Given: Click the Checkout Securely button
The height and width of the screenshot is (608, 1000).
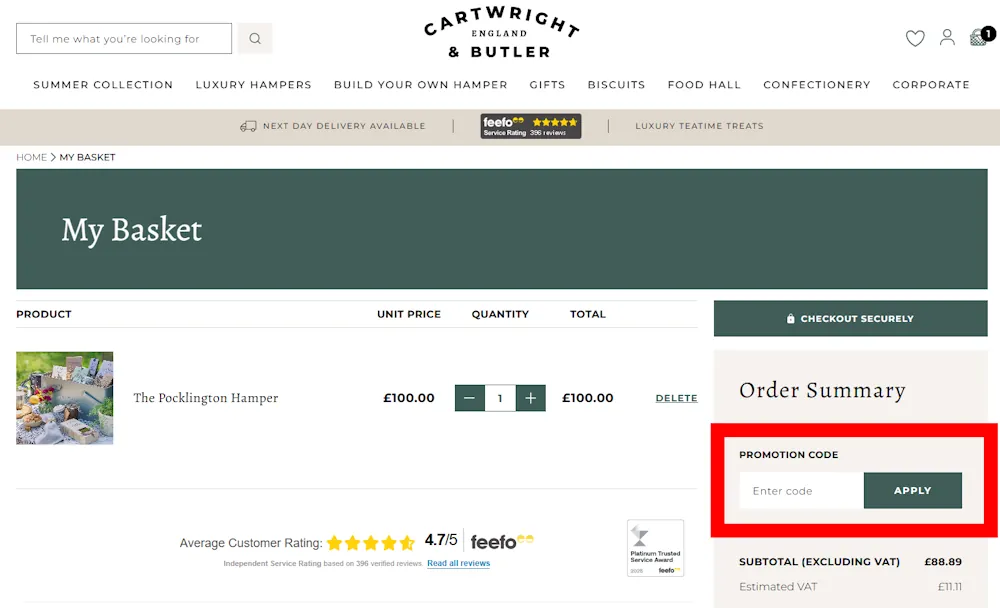Looking at the screenshot, I should 850,318.
